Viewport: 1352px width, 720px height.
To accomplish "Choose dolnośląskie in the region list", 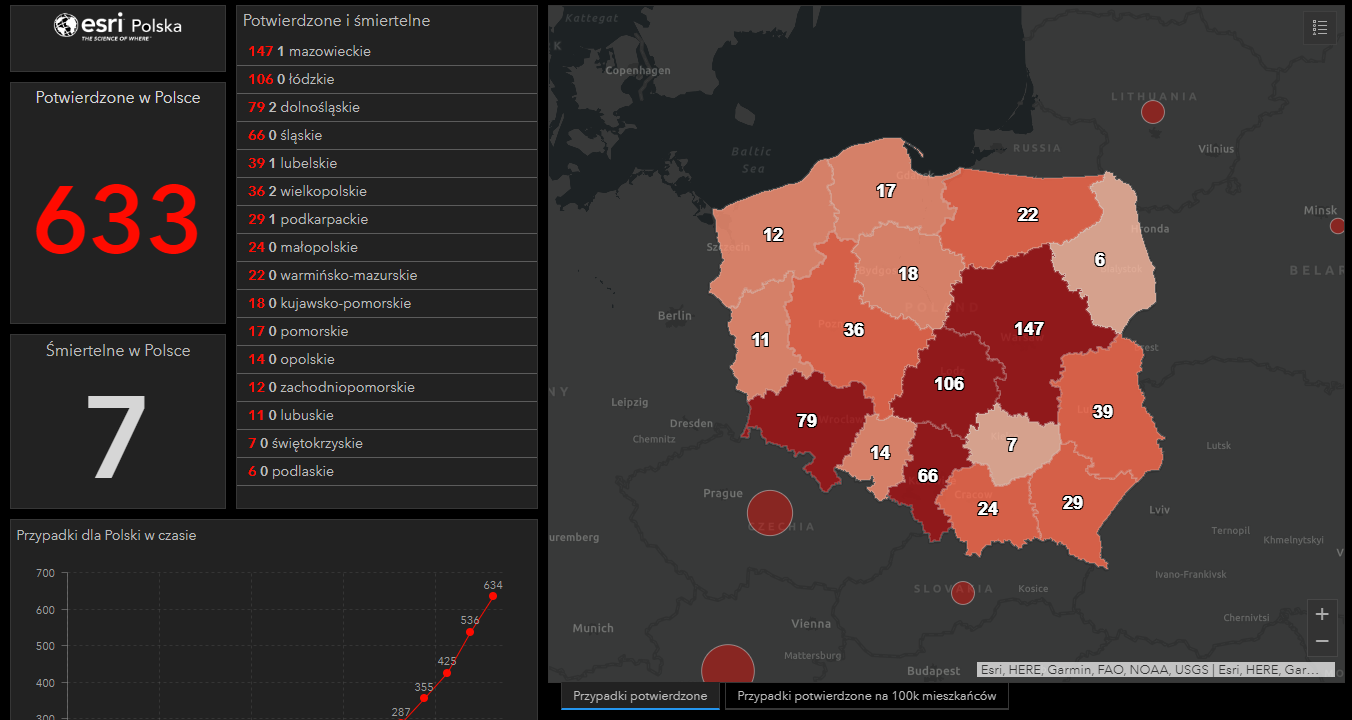I will (x=386, y=107).
